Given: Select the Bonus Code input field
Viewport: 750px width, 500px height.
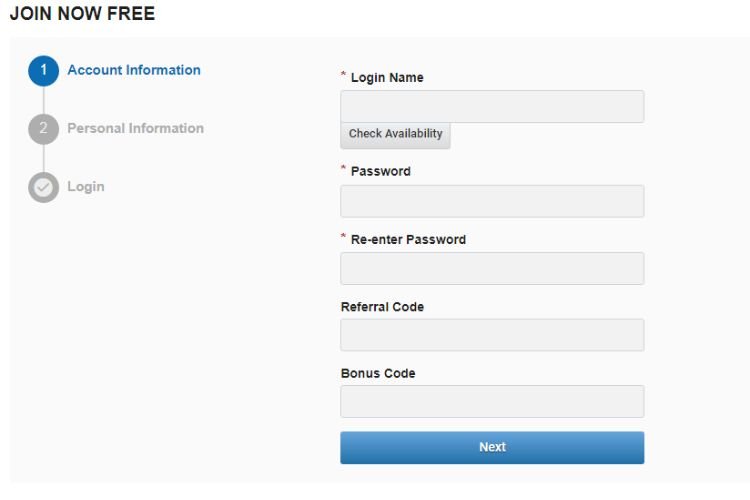Looking at the screenshot, I should tap(492, 401).
